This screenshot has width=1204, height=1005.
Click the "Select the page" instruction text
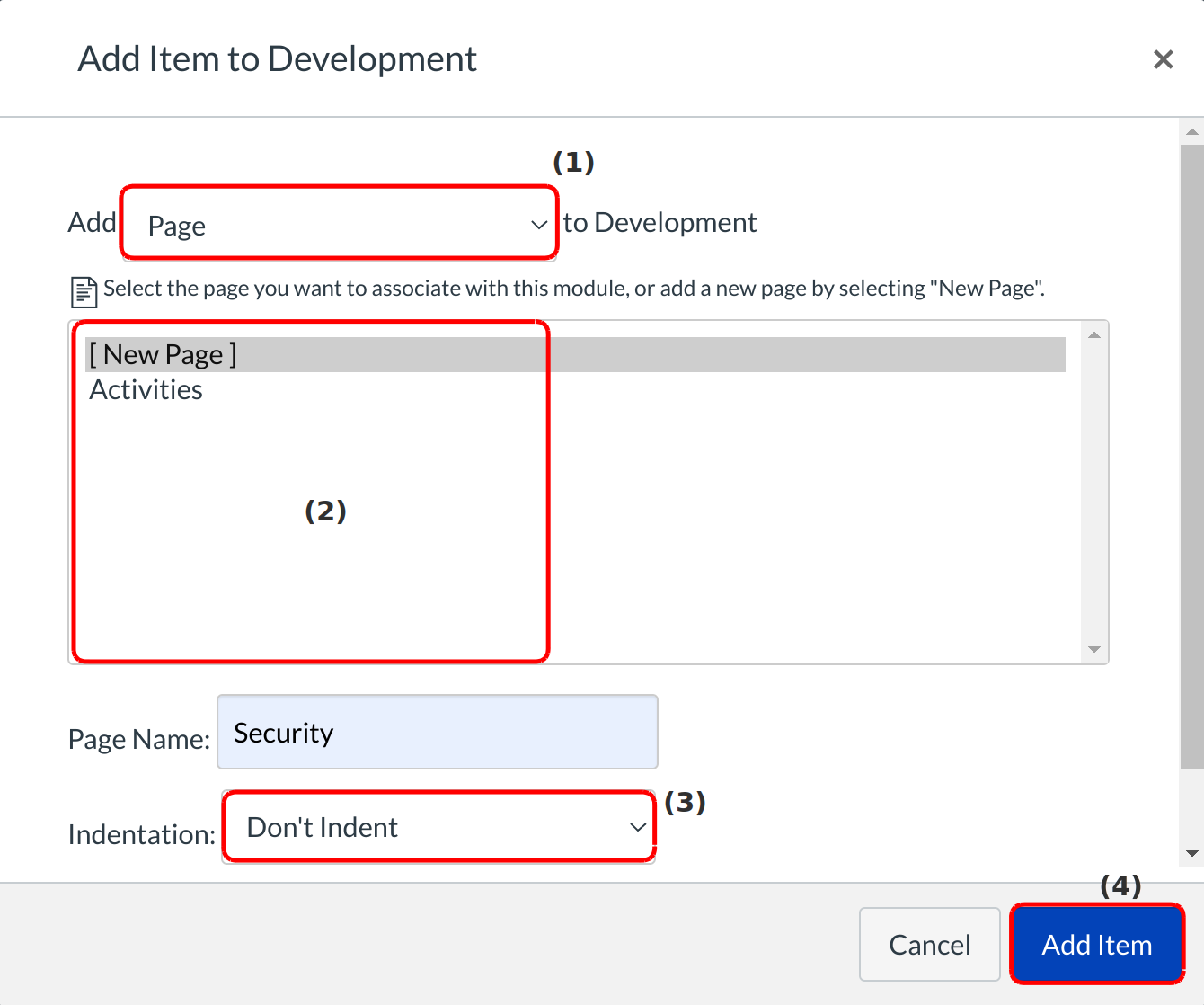coord(573,289)
